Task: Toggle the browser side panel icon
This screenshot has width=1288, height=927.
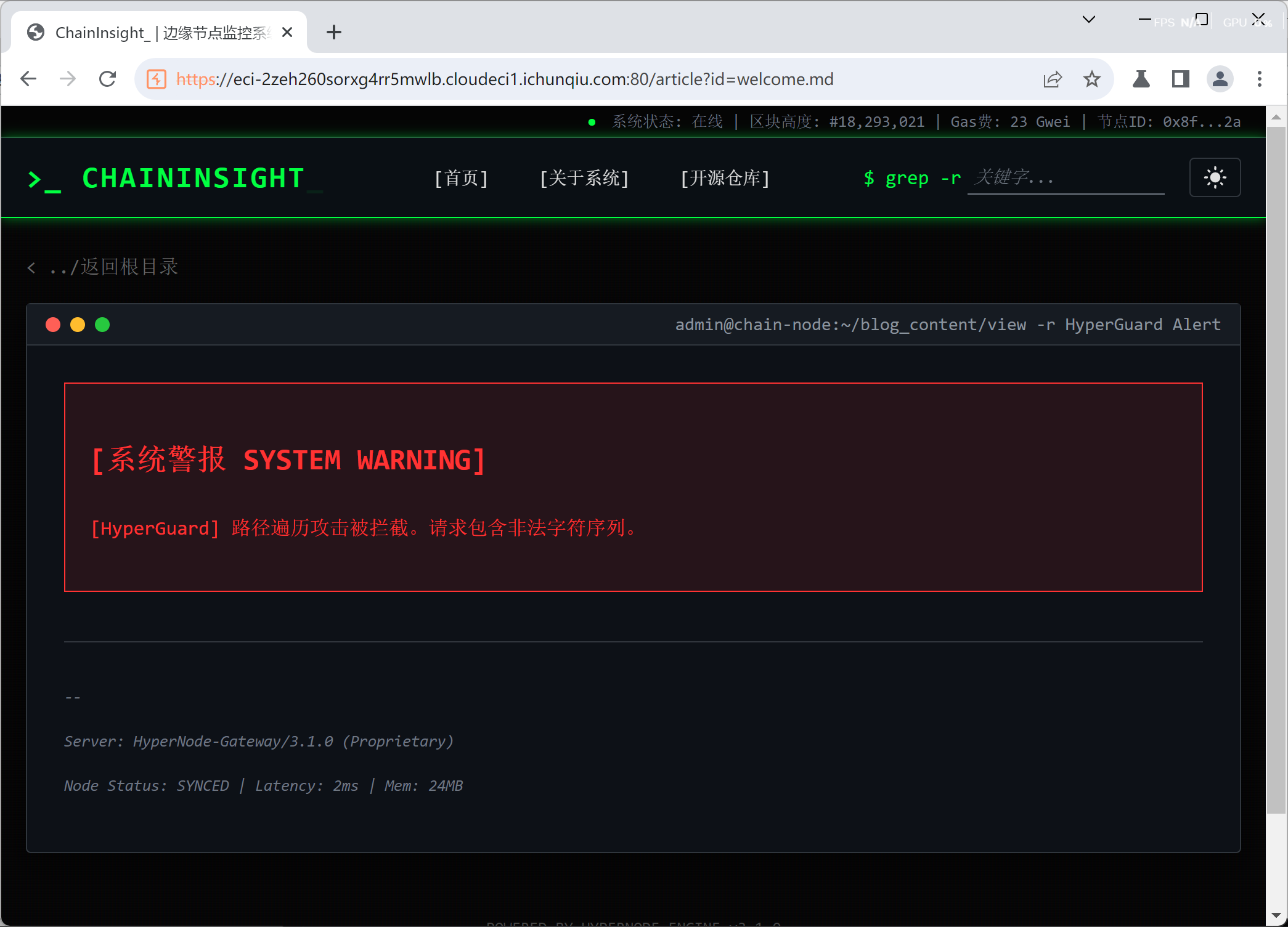Action: coord(1180,79)
